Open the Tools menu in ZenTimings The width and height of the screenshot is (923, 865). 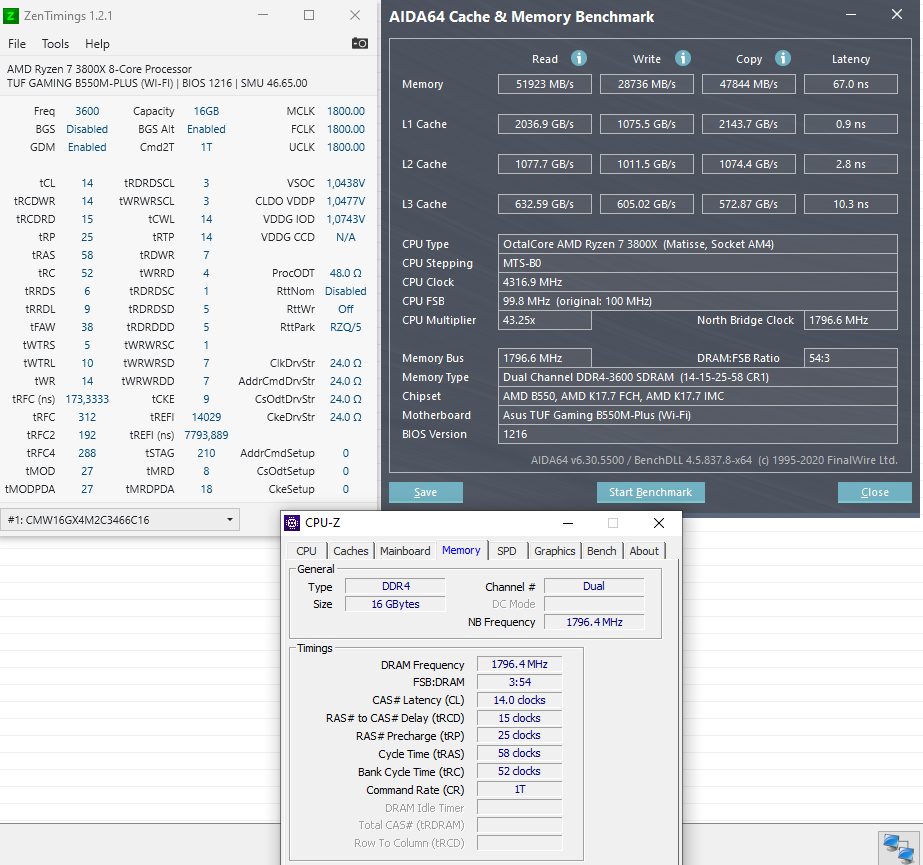point(55,44)
